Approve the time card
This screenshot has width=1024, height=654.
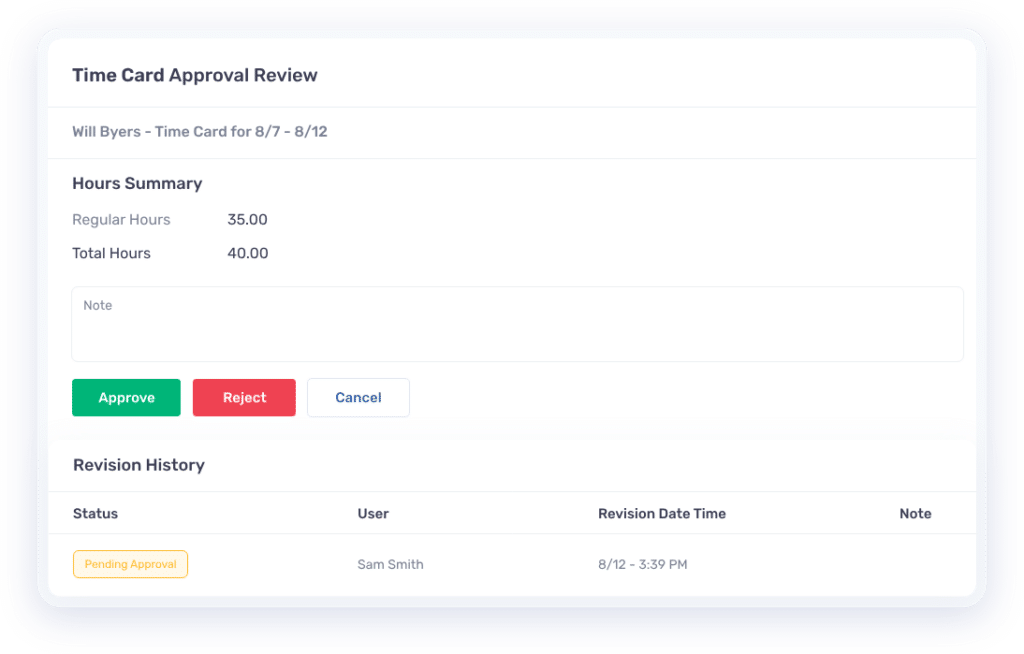[126, 397]
